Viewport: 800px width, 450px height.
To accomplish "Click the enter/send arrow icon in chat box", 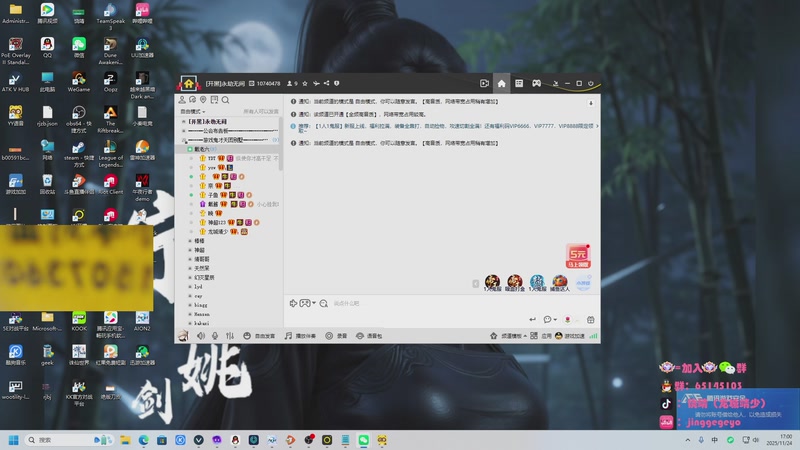I will 532,319.
